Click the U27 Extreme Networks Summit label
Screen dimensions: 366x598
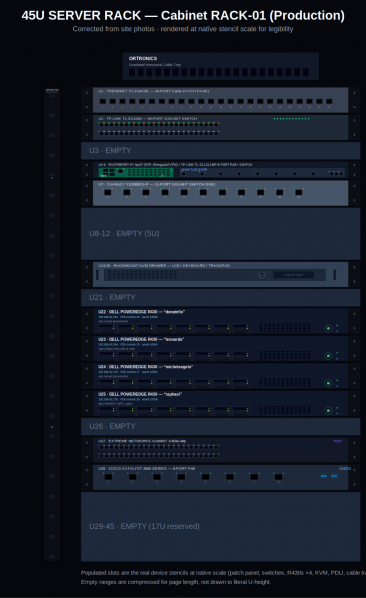coord(142,441)
